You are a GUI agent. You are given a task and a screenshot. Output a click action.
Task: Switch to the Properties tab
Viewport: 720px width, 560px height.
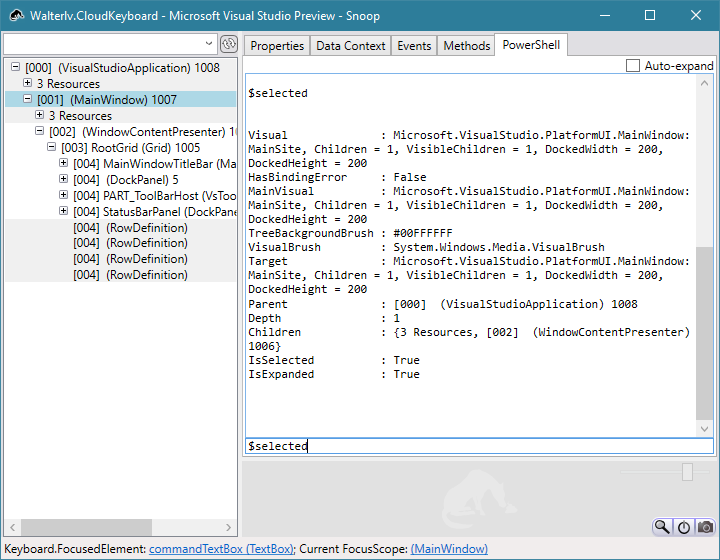(277, 46)
